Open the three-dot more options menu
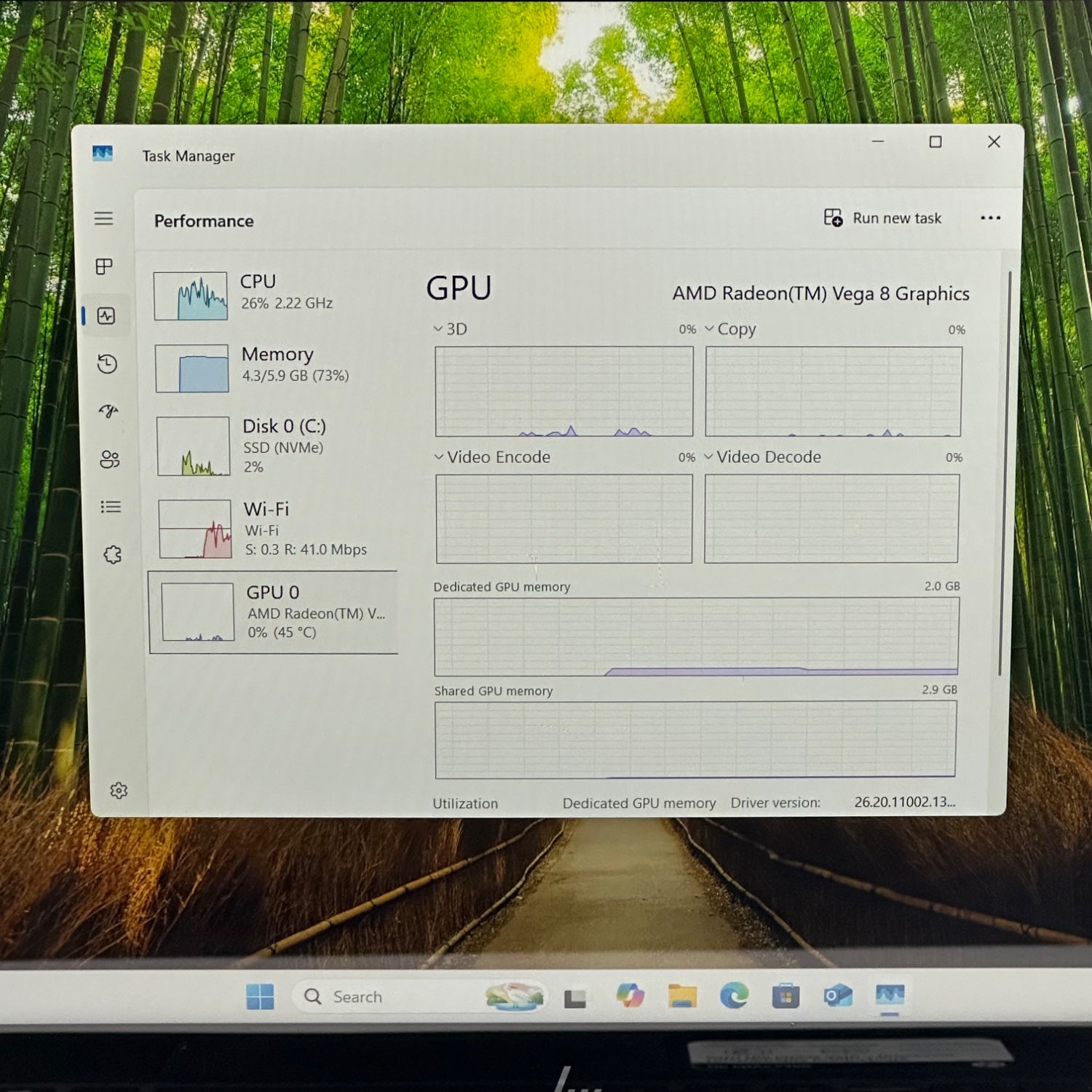Image resolution: width=1092 pixels, height=1092 pixels. tap(990, 218)
